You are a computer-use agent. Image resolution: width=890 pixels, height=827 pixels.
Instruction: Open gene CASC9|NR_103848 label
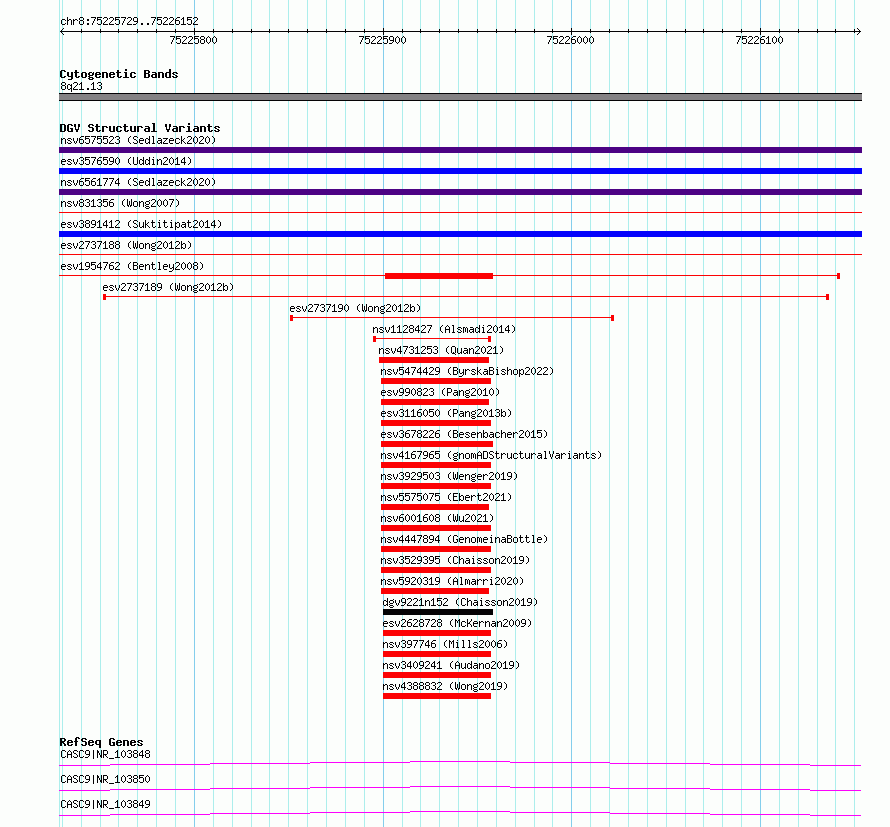point(106,754)
